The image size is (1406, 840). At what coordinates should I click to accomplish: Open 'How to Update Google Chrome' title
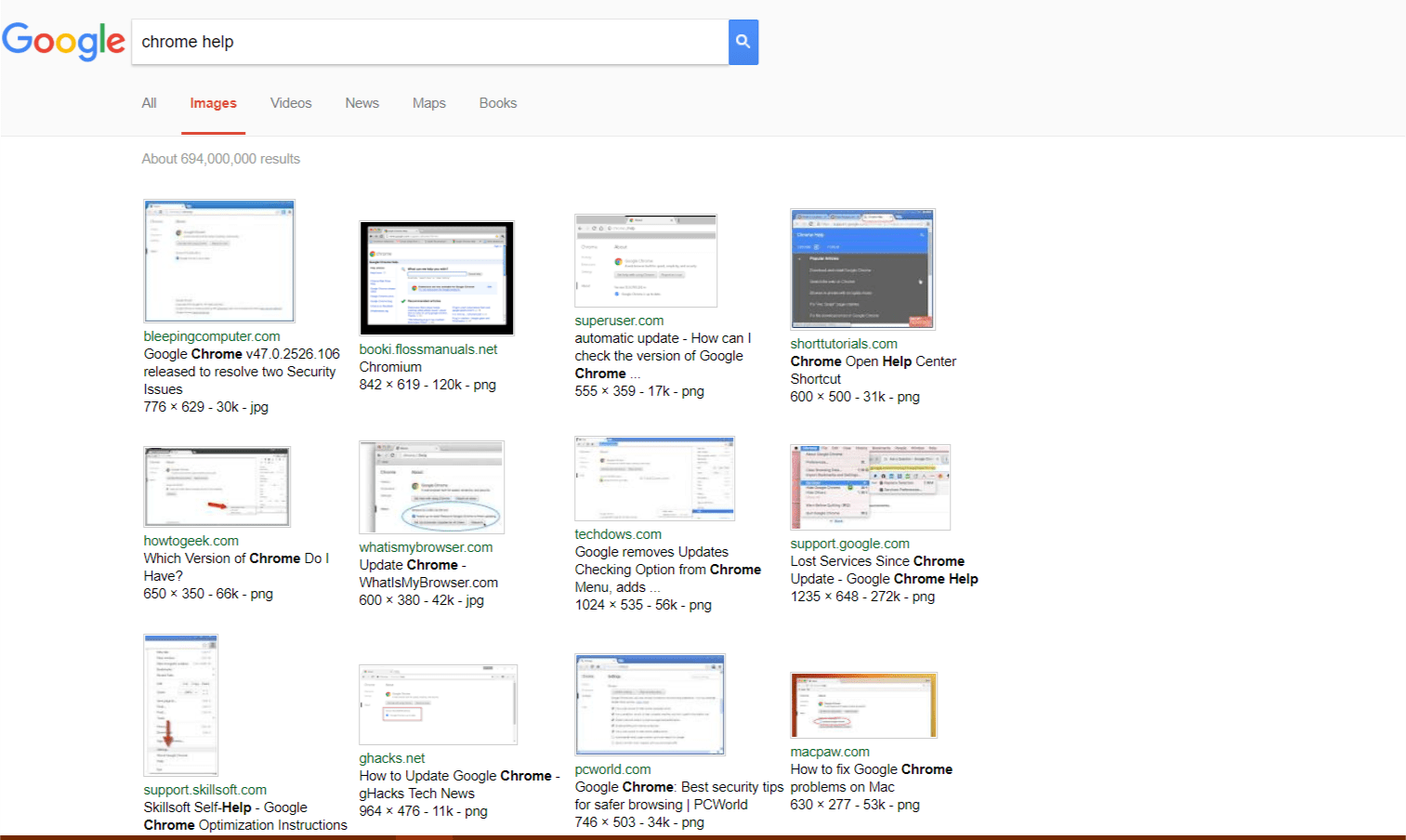(459, 784)
